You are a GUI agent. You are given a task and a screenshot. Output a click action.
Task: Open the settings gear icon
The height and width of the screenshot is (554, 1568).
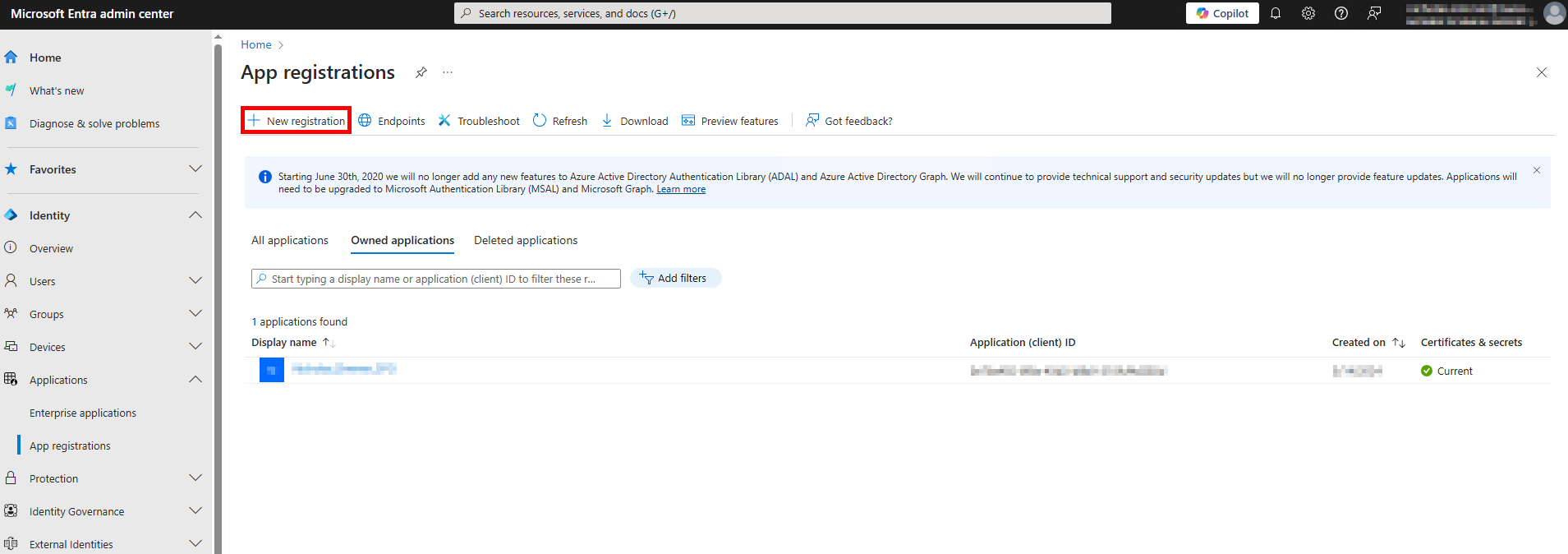(1308, 13)
